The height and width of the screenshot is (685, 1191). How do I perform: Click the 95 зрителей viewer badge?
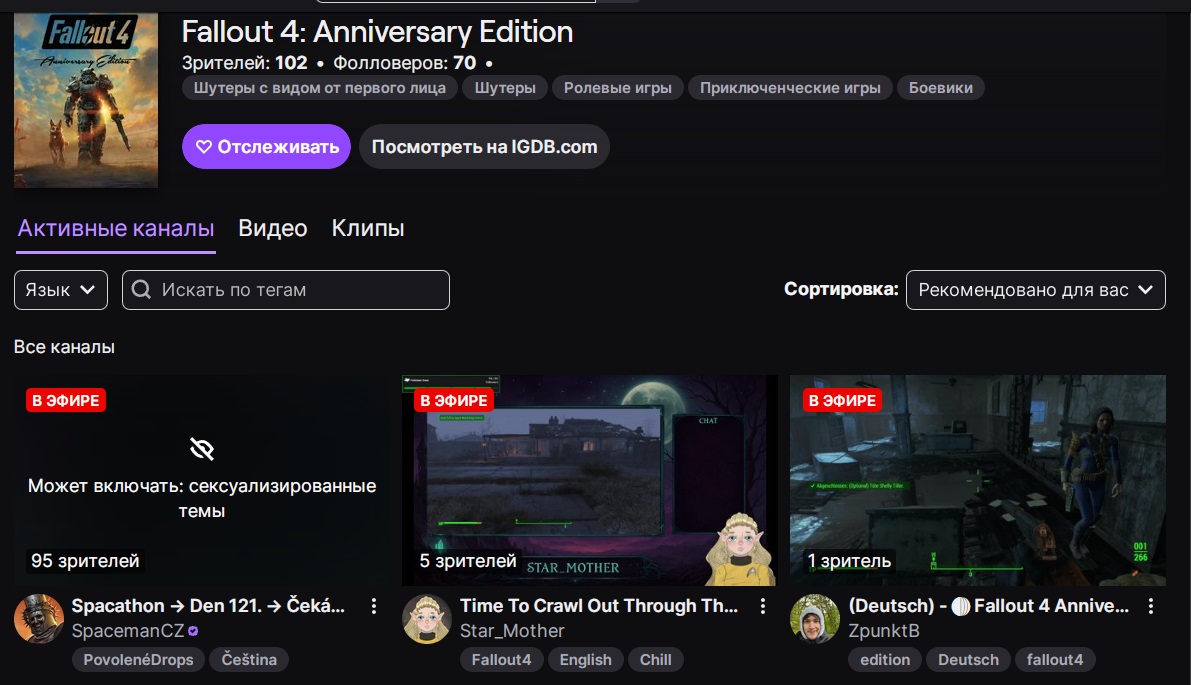click(85, 561)
